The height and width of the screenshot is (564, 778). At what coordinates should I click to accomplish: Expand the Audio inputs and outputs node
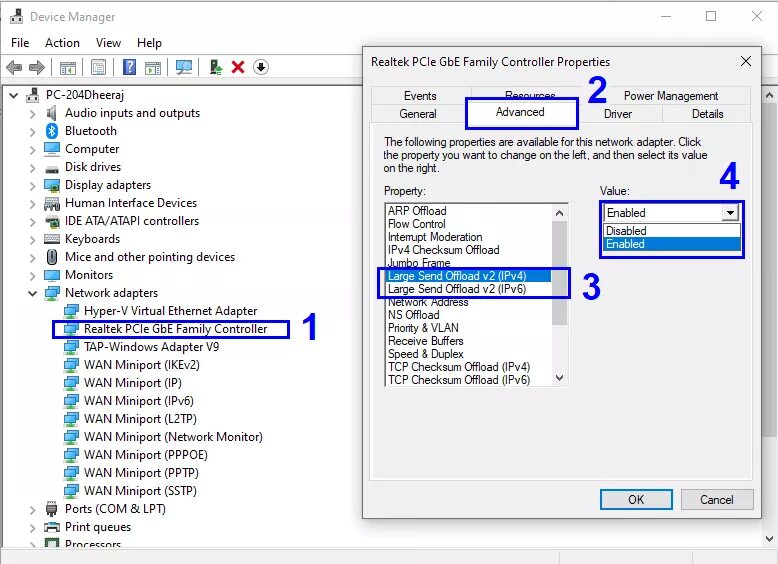pos(33,114)
